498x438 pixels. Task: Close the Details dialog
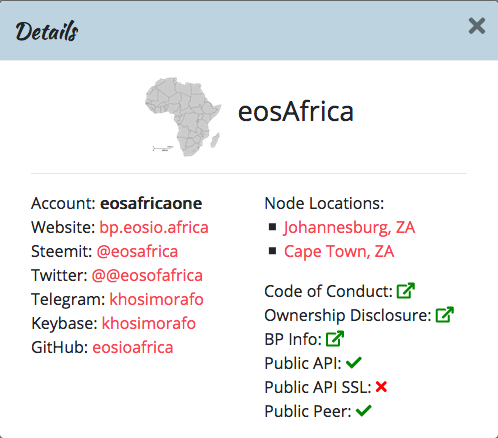477,26
